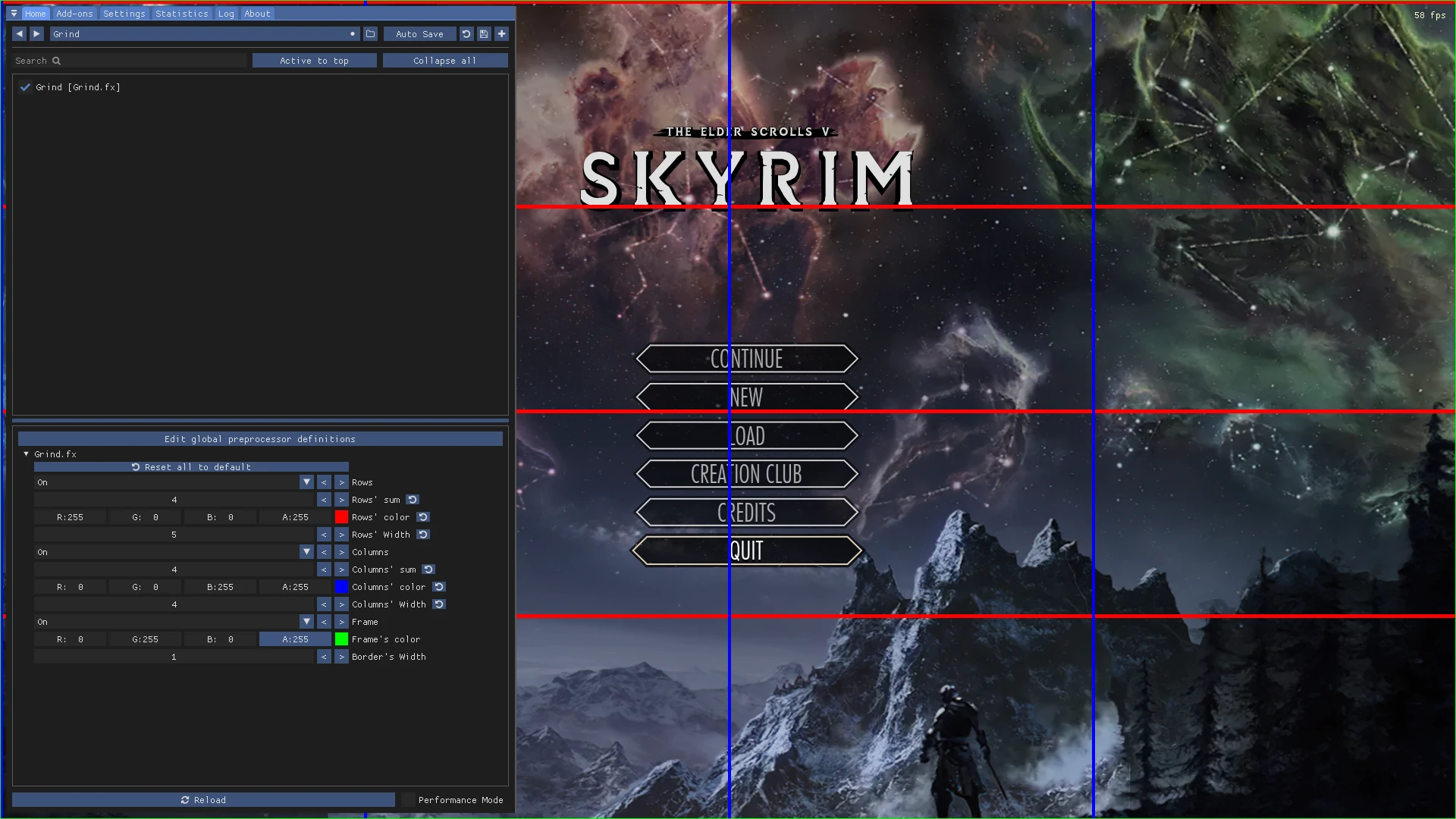The height and width of the screenshot is (819, 1456).
Task: Decrease Columns' Width with left arrow
Action: (x=324, y=604)
